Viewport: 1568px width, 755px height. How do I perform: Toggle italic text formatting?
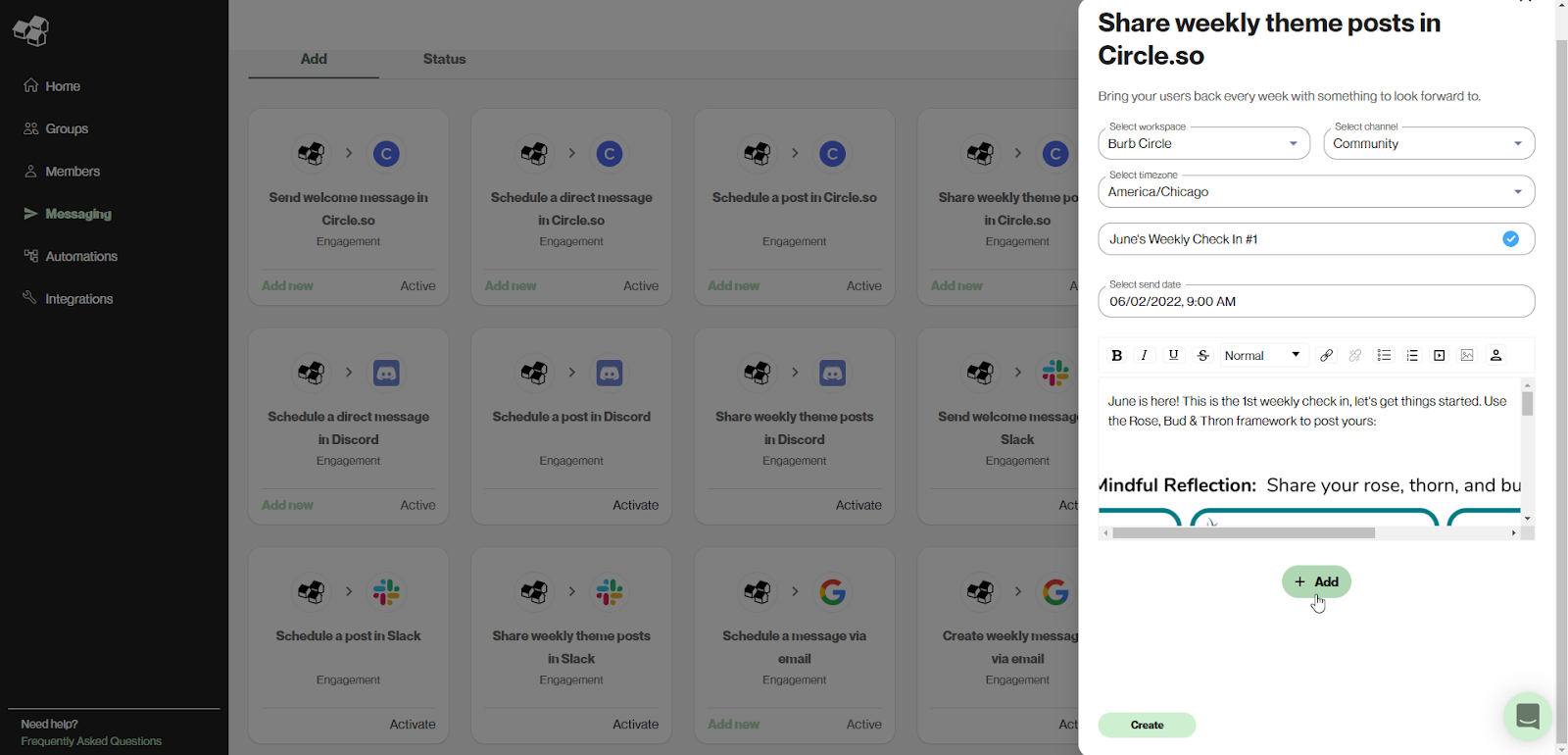pos(1144,356)
